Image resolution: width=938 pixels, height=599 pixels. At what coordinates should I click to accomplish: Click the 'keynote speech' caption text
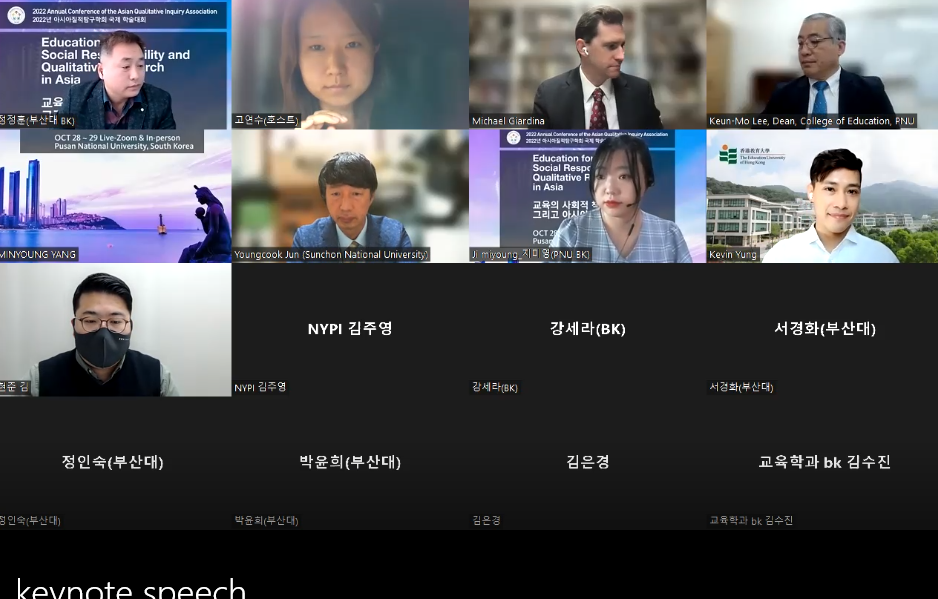[131, 588]
